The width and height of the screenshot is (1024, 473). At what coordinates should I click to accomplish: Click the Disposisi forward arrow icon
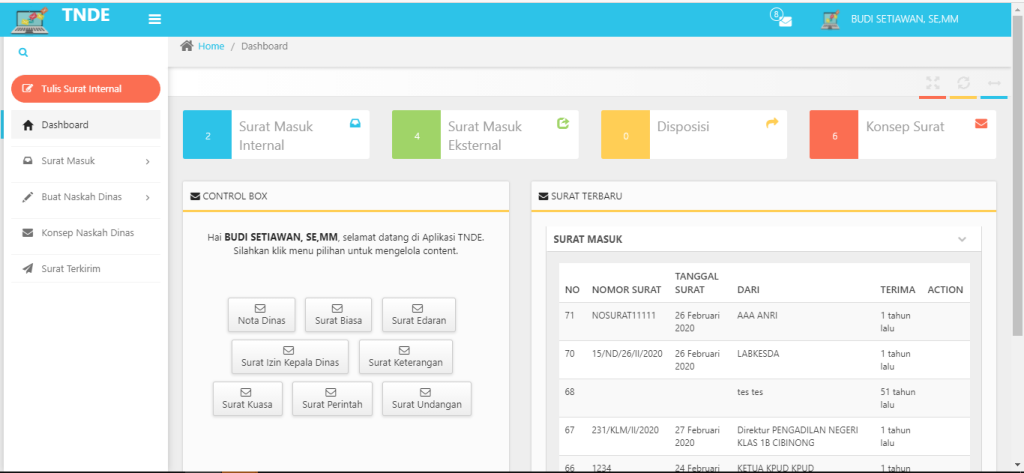pyautogui.click(x=771, y=124)
